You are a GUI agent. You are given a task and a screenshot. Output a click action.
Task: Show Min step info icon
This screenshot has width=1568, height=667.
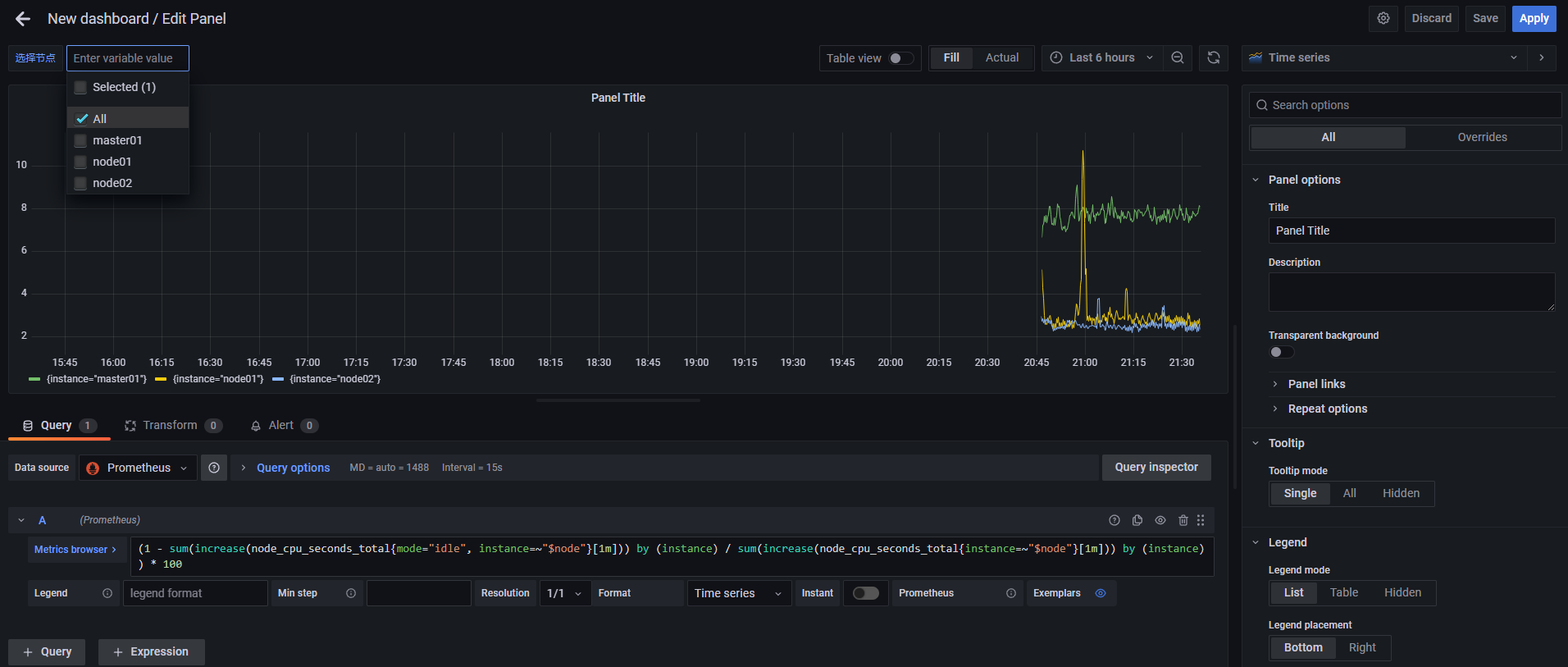pyautogui.click(x=351, y=593)
